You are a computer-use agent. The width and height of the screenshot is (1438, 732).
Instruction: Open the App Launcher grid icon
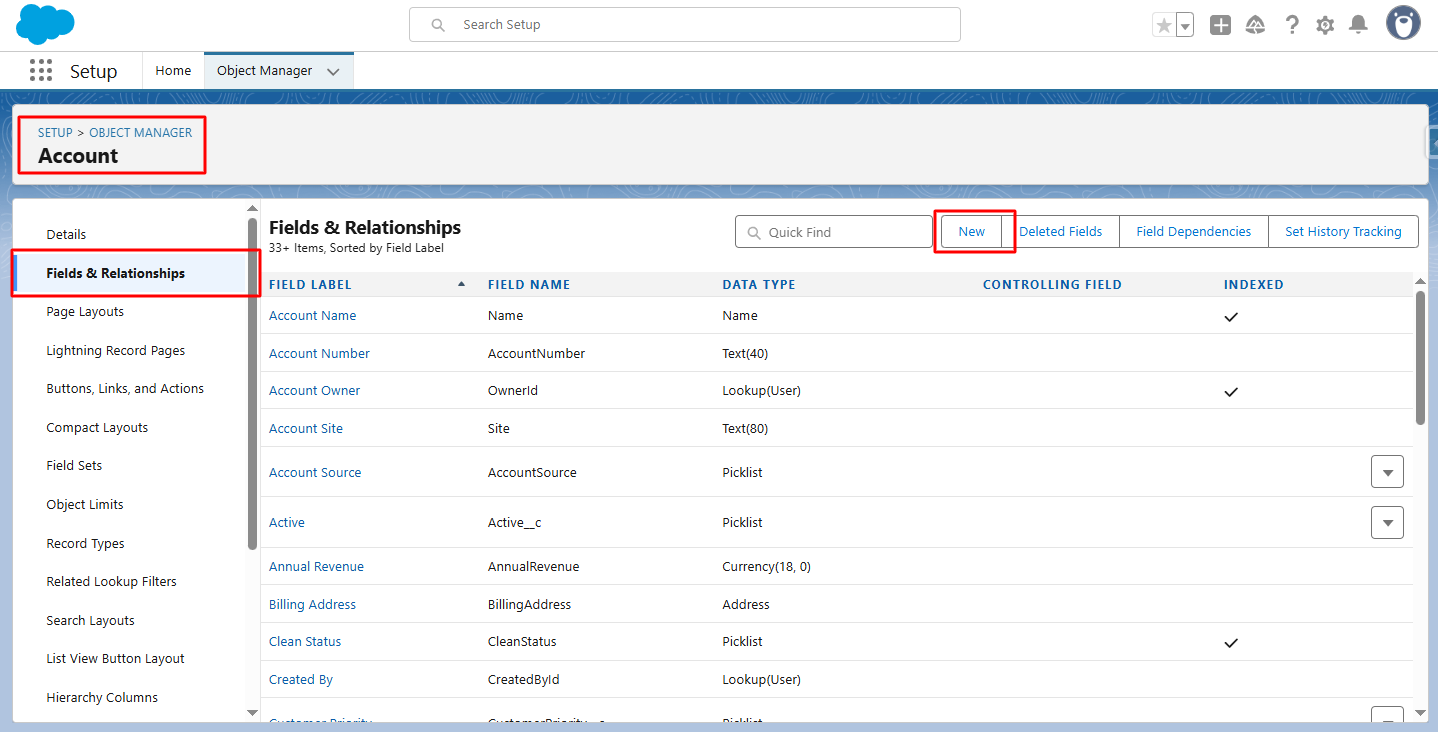pos(41,71)
